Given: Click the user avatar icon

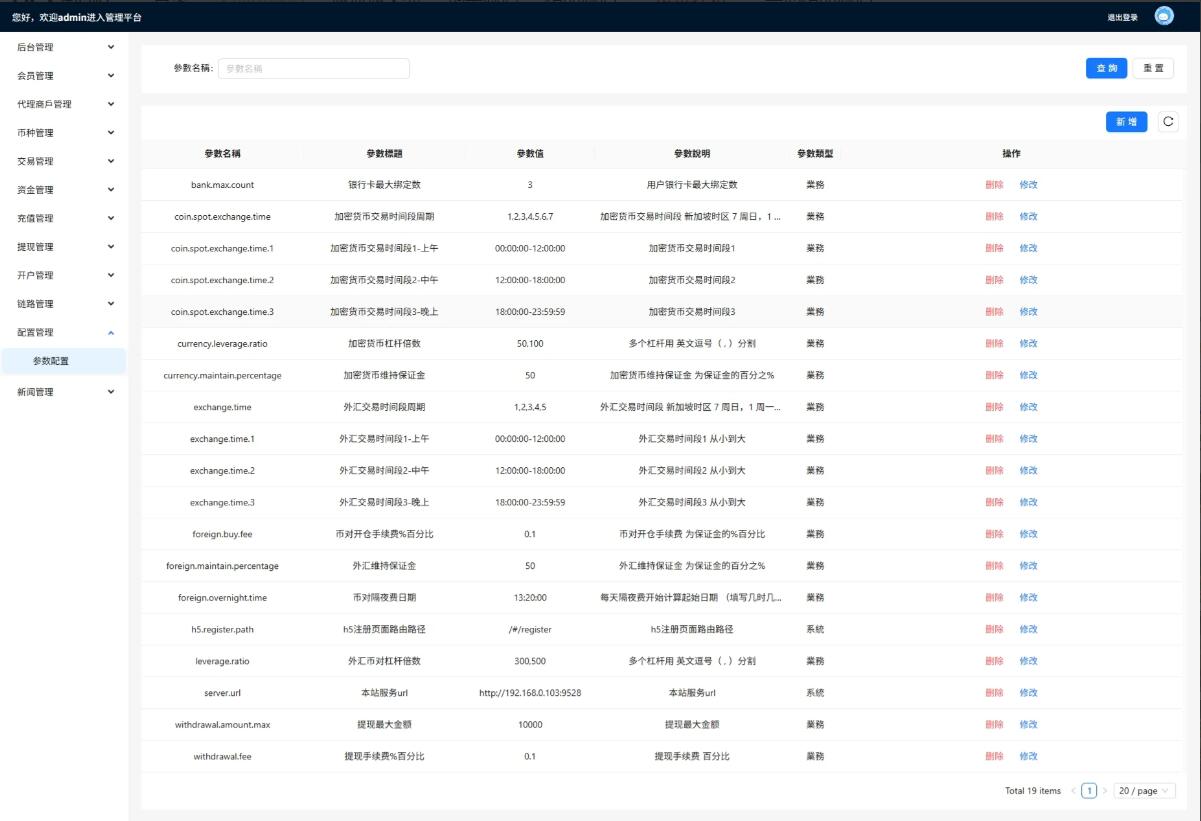Looking at the screenshot, I should click(1164, 16).
